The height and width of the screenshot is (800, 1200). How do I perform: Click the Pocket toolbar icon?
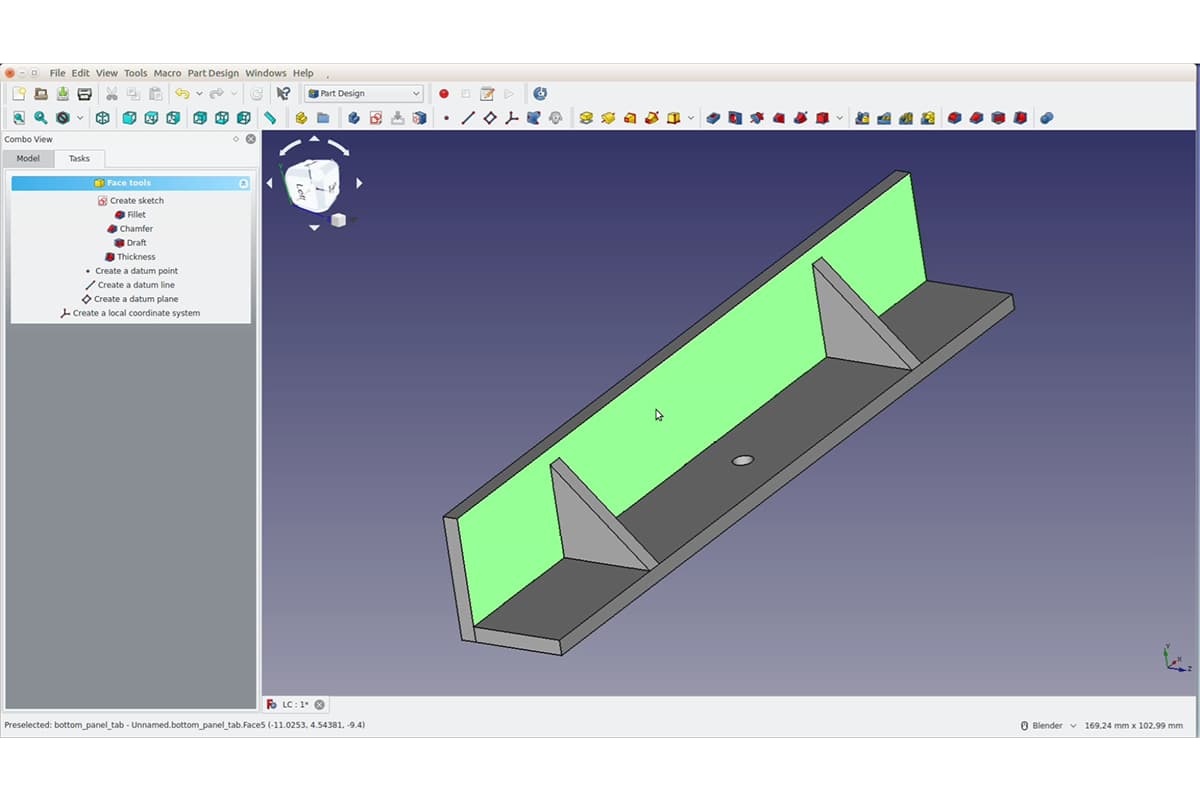(x=713, y=118)
